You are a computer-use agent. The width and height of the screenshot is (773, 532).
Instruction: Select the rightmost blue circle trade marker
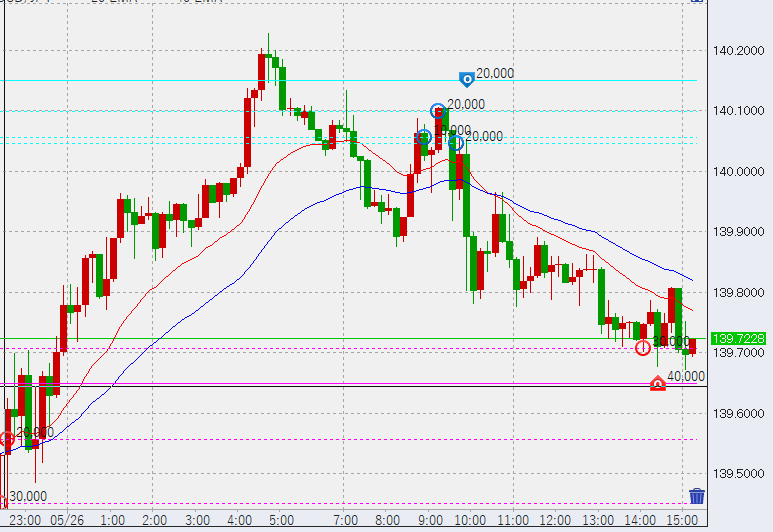pyautogui.click(x=456, y=143)
